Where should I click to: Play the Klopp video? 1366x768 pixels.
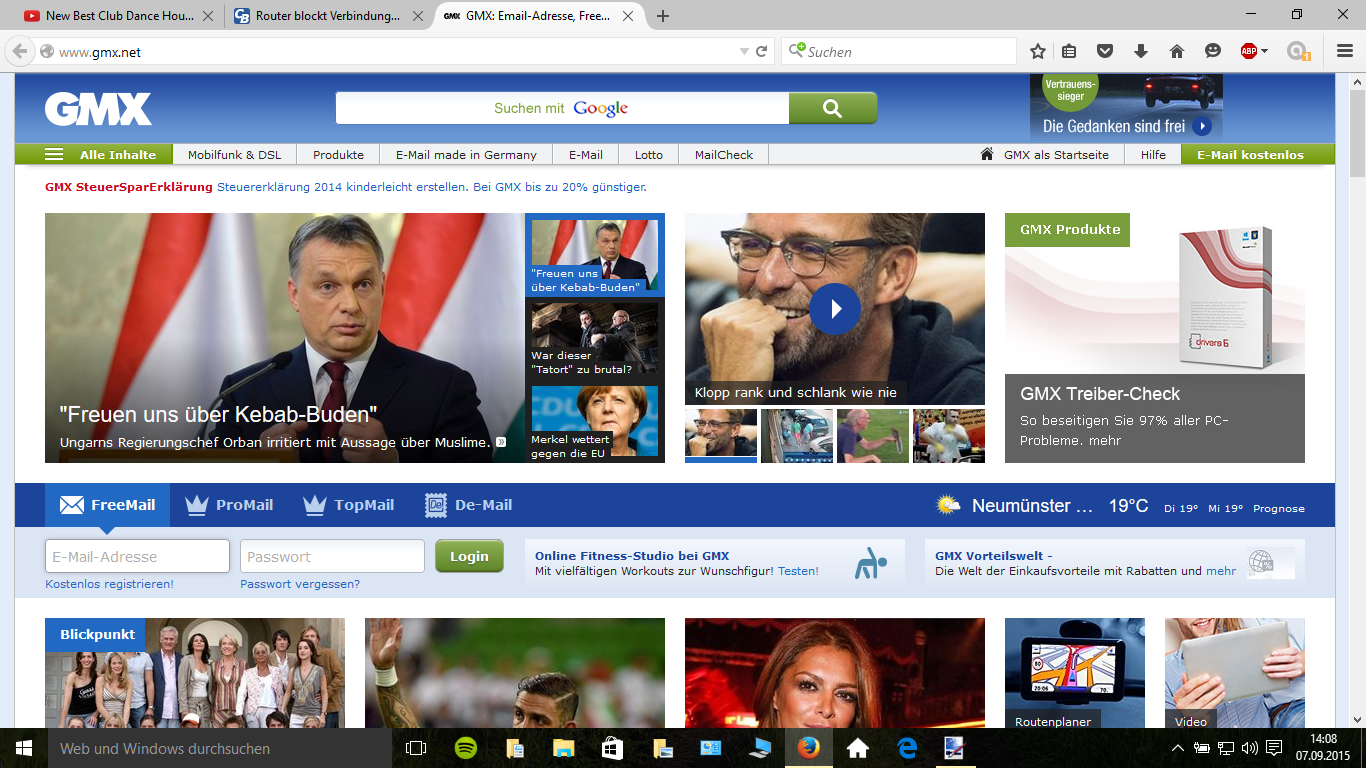(835, 309)
